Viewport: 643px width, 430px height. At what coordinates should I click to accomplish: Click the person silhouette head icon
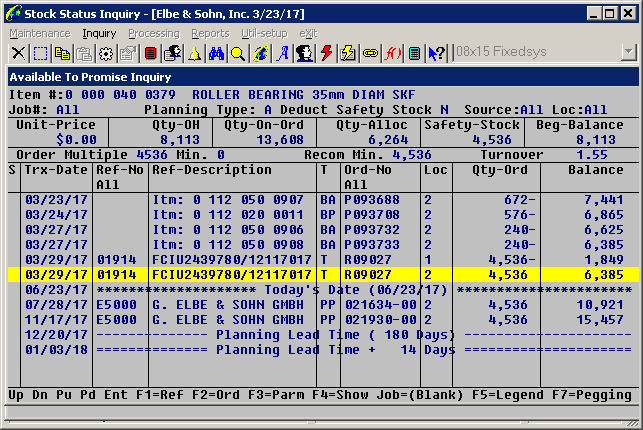pos(304,53)
